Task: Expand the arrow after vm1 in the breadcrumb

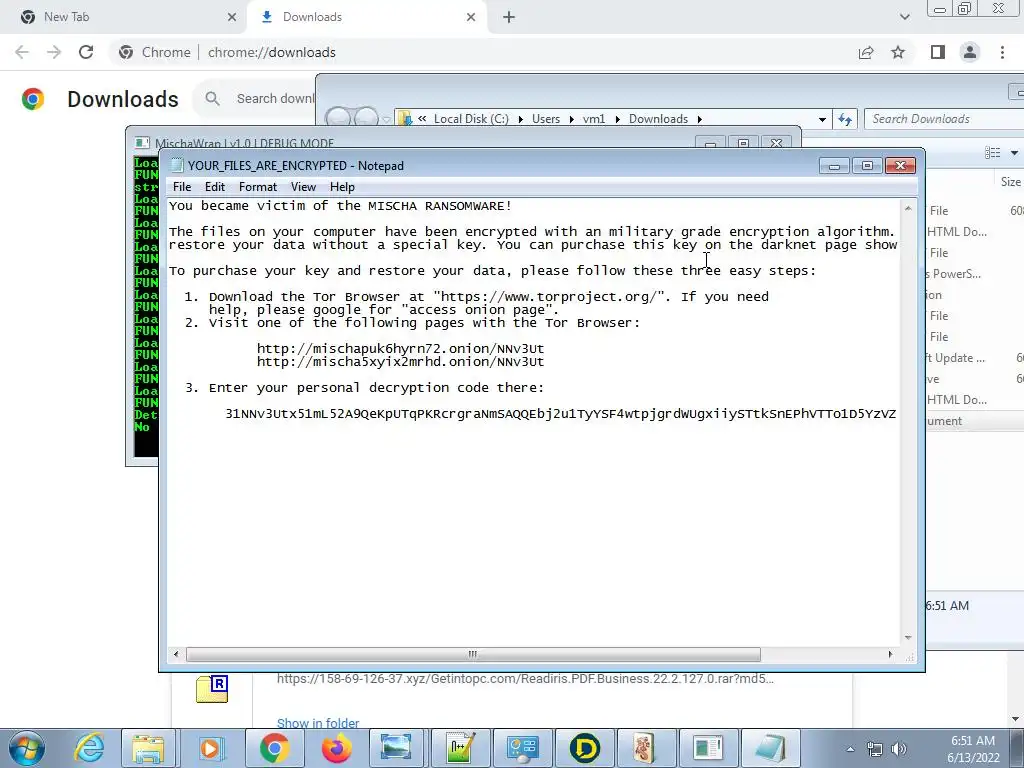Action: 617,119
